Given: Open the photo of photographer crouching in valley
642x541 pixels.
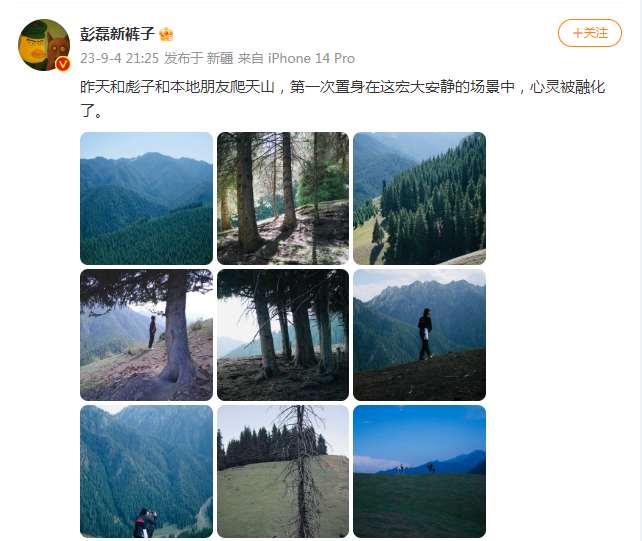Looking at the screenshot, I should pyautogui.click(x=146, y=471).
